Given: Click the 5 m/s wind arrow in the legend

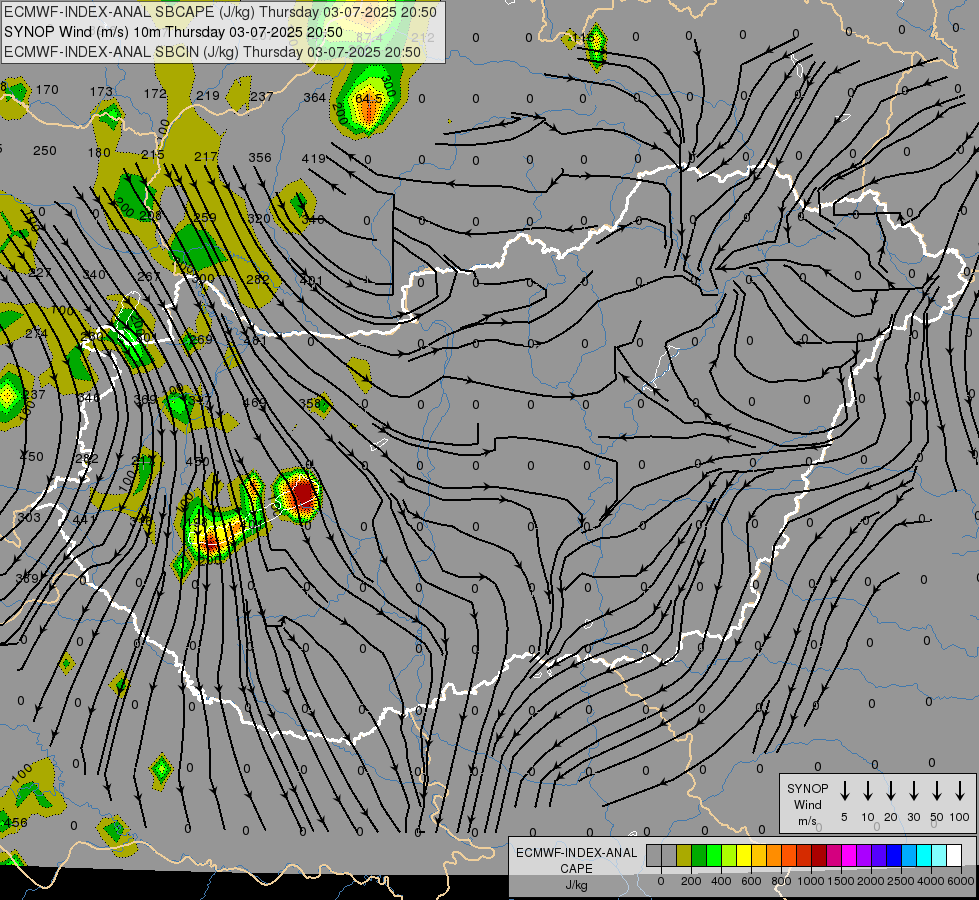Looking at the screenshot, I should point(844,791).
